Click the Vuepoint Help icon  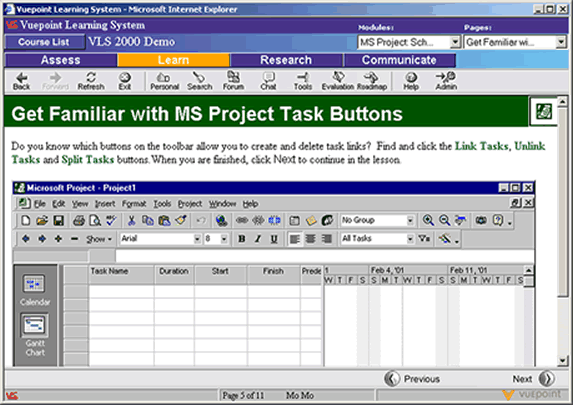[x=411, y=81]
